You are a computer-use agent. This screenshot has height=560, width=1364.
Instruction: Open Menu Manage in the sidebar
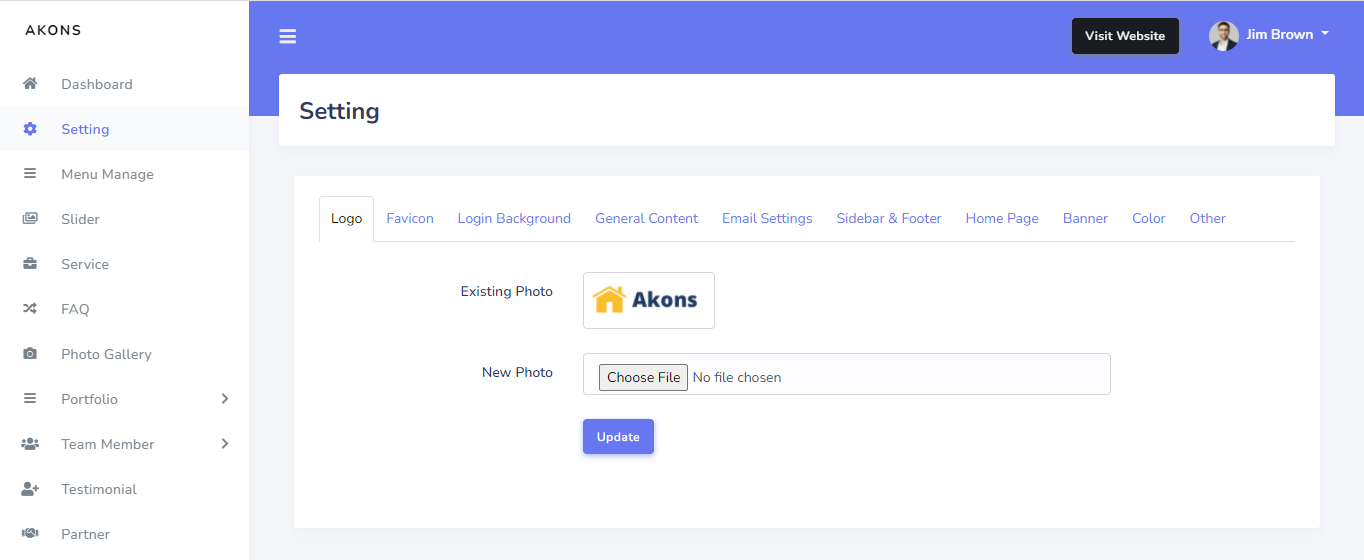107,174
